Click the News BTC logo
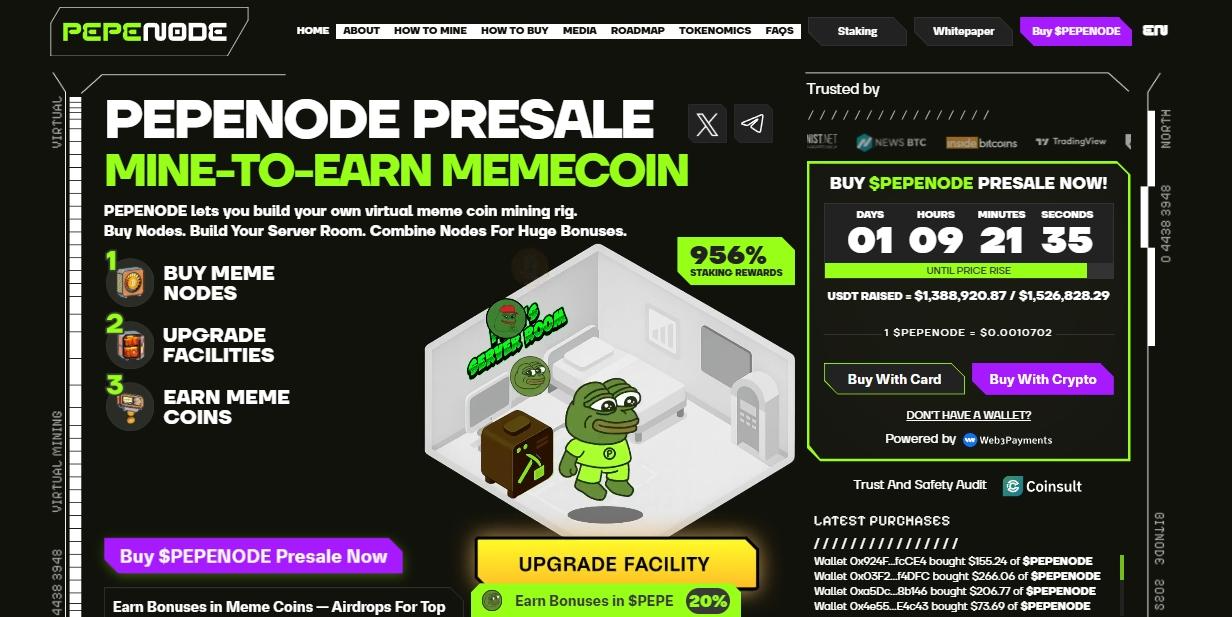The height and width of the screenshot is (617, 1232). (x=891, y=142)
